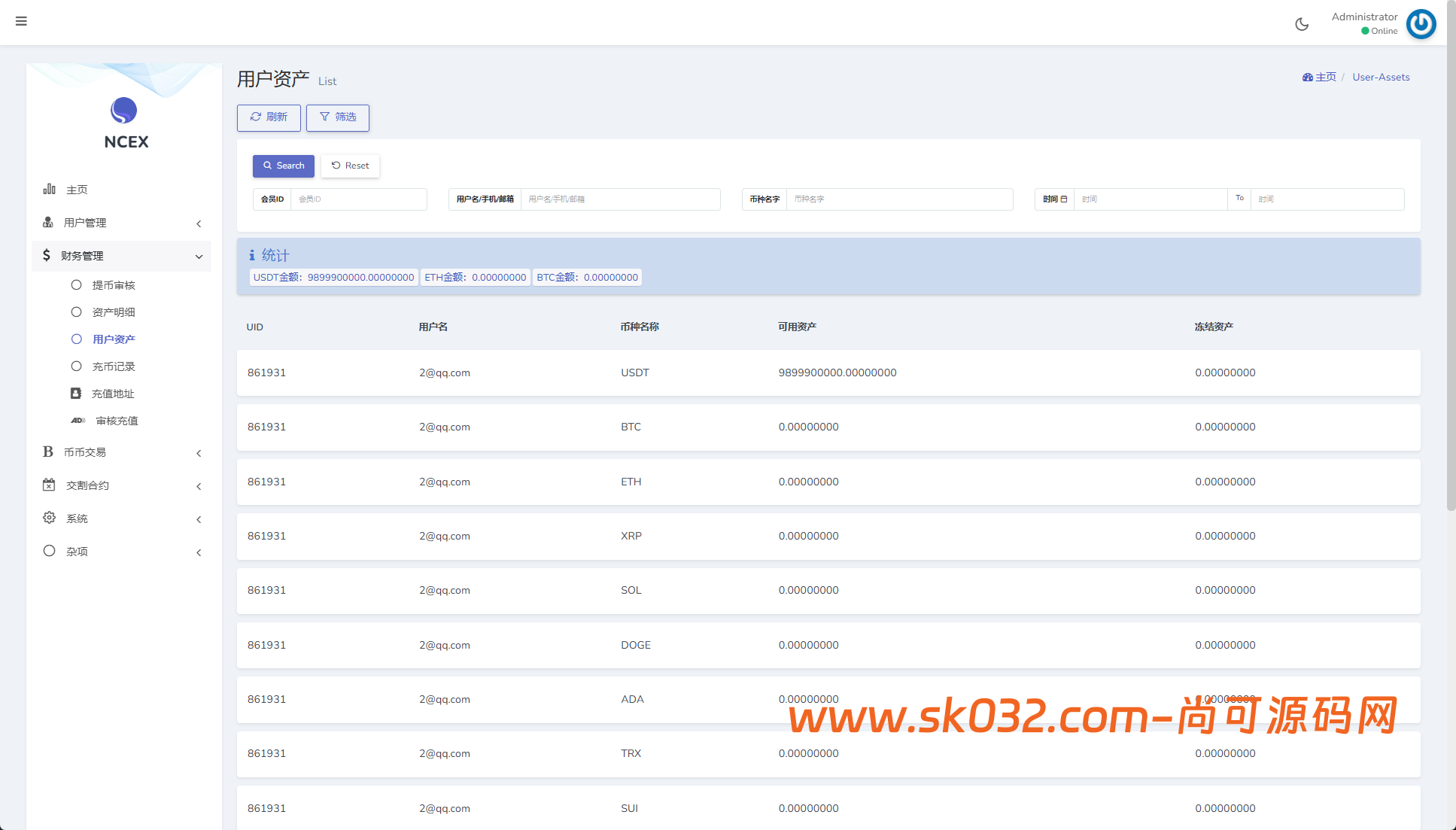
Task: Expand the 用户管理 menu chevron
Action: pyautogui.click(x=199, y=223)
